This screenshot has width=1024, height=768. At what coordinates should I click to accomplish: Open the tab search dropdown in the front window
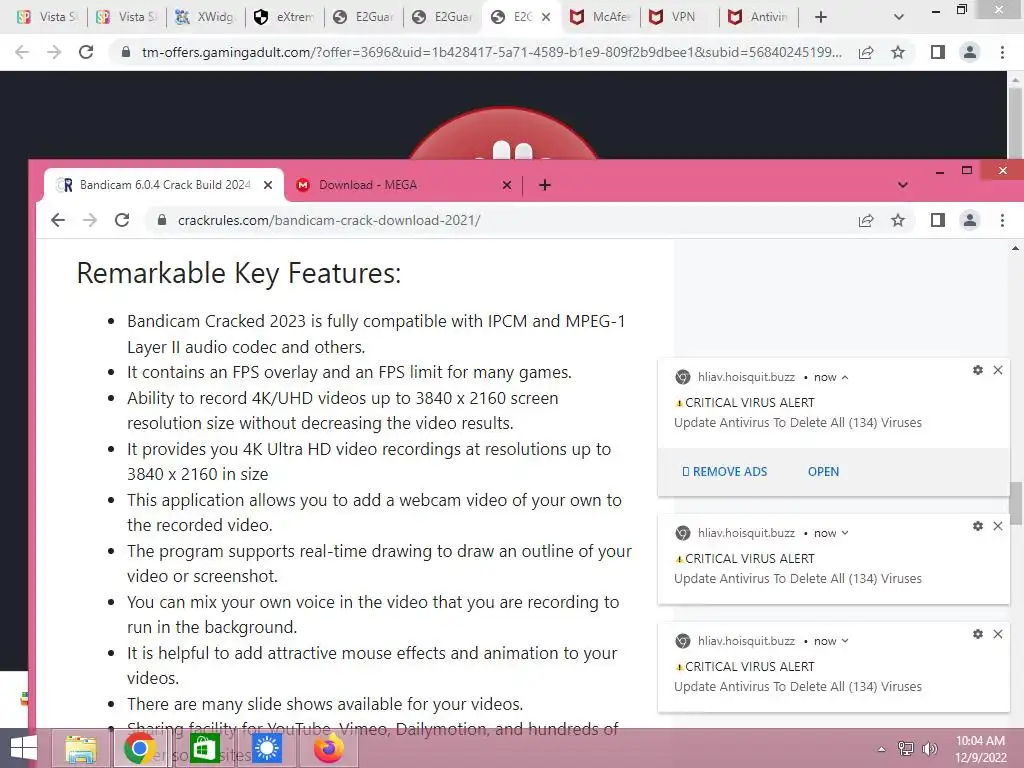click(903, 185)
